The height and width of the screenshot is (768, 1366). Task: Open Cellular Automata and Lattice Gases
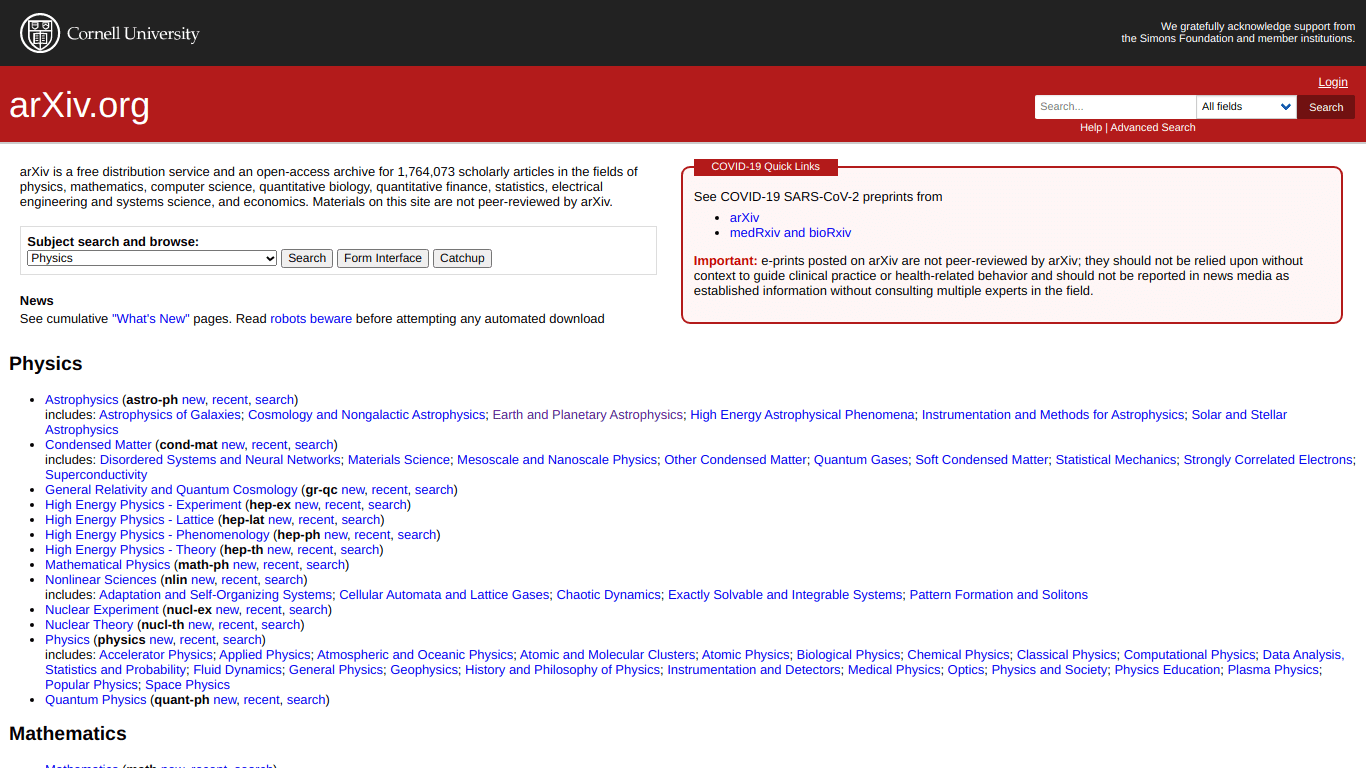coord(444,595)
